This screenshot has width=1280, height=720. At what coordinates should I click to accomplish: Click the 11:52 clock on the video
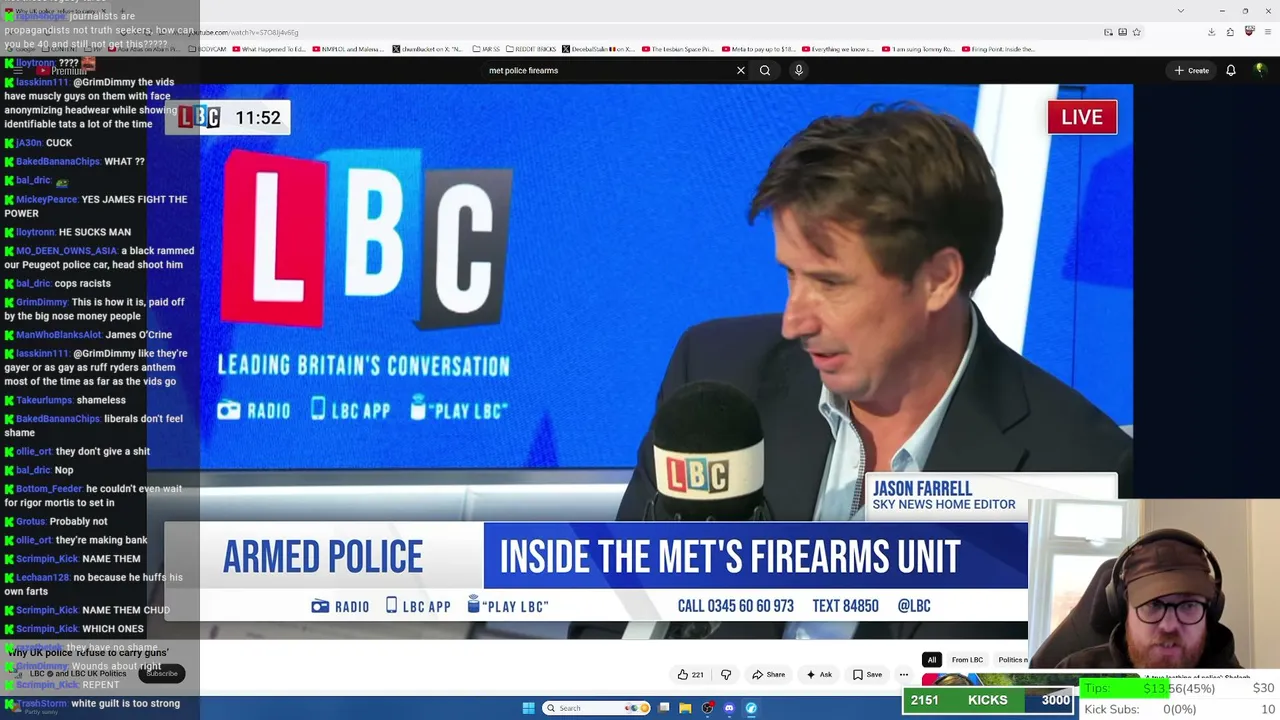[x=258, y=118]
